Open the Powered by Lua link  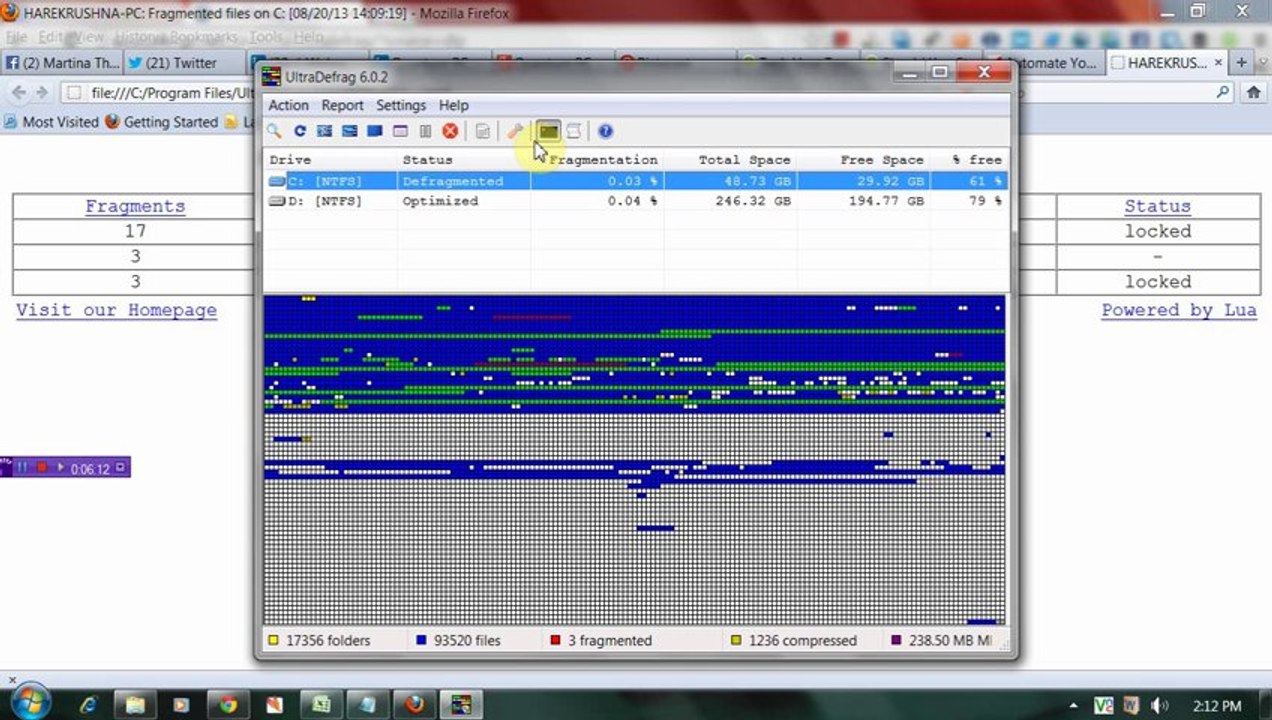[x=1178, y=310]
